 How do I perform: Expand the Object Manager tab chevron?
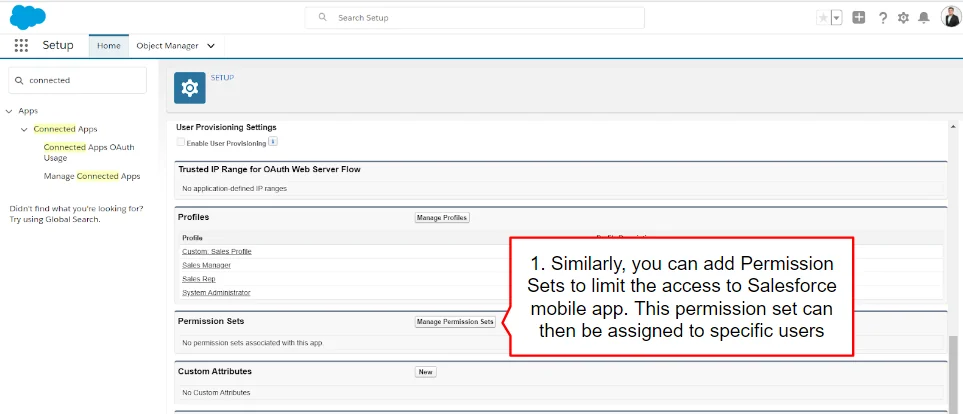[211, 46]
